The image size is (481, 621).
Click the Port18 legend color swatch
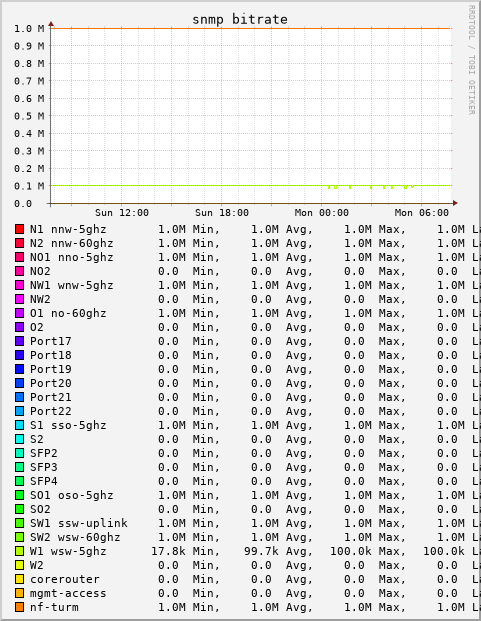(x=19, y=355)
